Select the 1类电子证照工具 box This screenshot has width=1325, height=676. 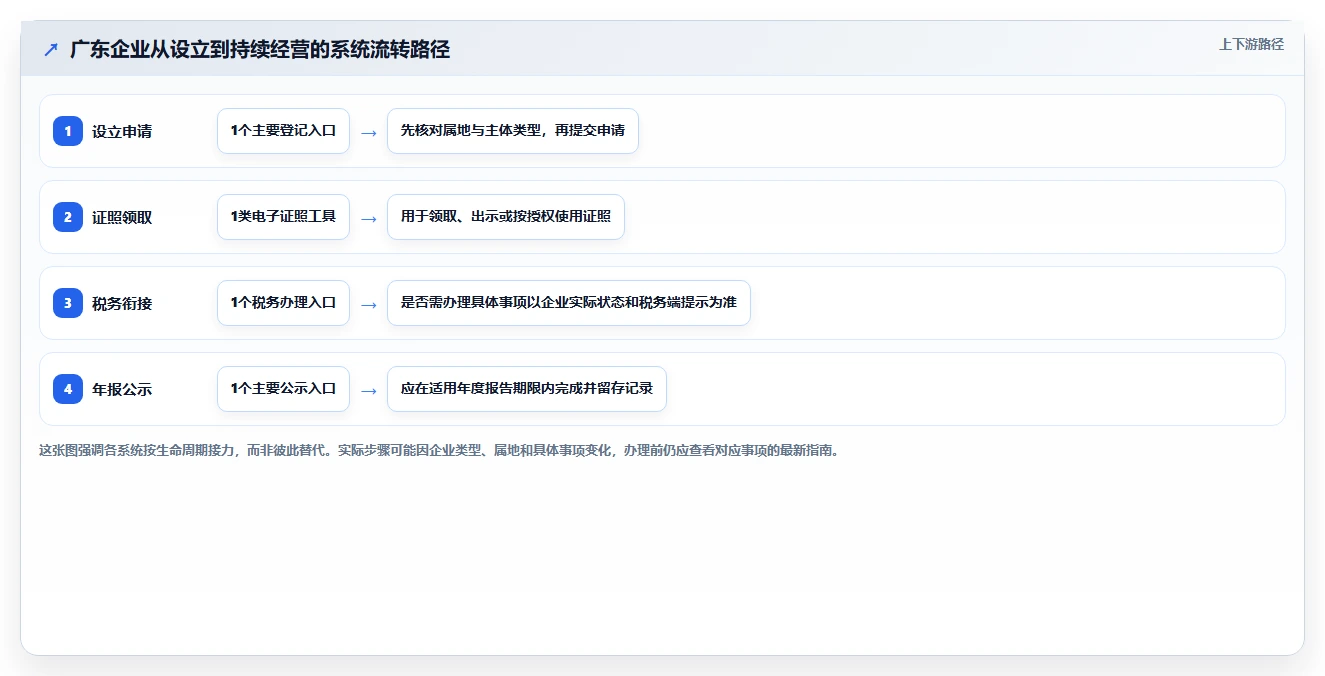click(283, 217)
